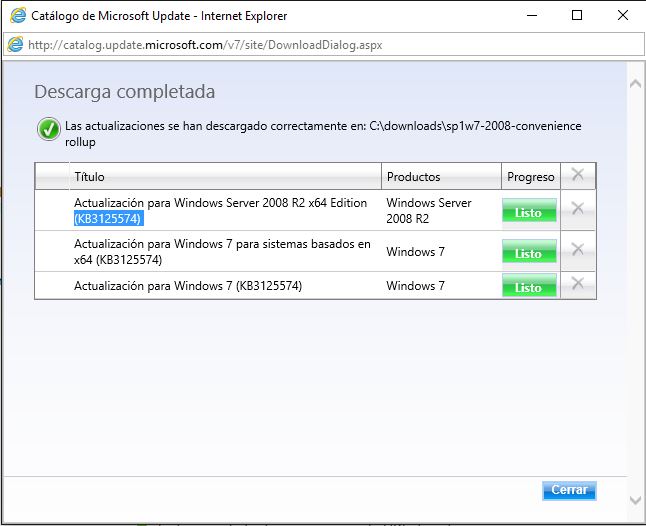Click the 'Descarga completada' heading
Screen dimensions: 646x526
tap(124, 91)
